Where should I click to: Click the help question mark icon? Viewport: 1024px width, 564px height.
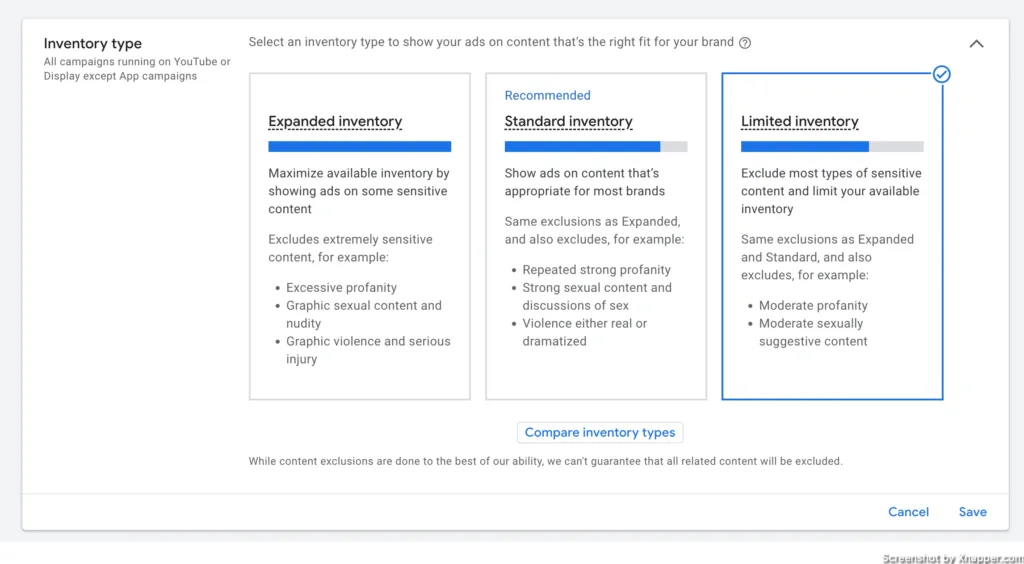pyautogui.click(x=744, y=43)
